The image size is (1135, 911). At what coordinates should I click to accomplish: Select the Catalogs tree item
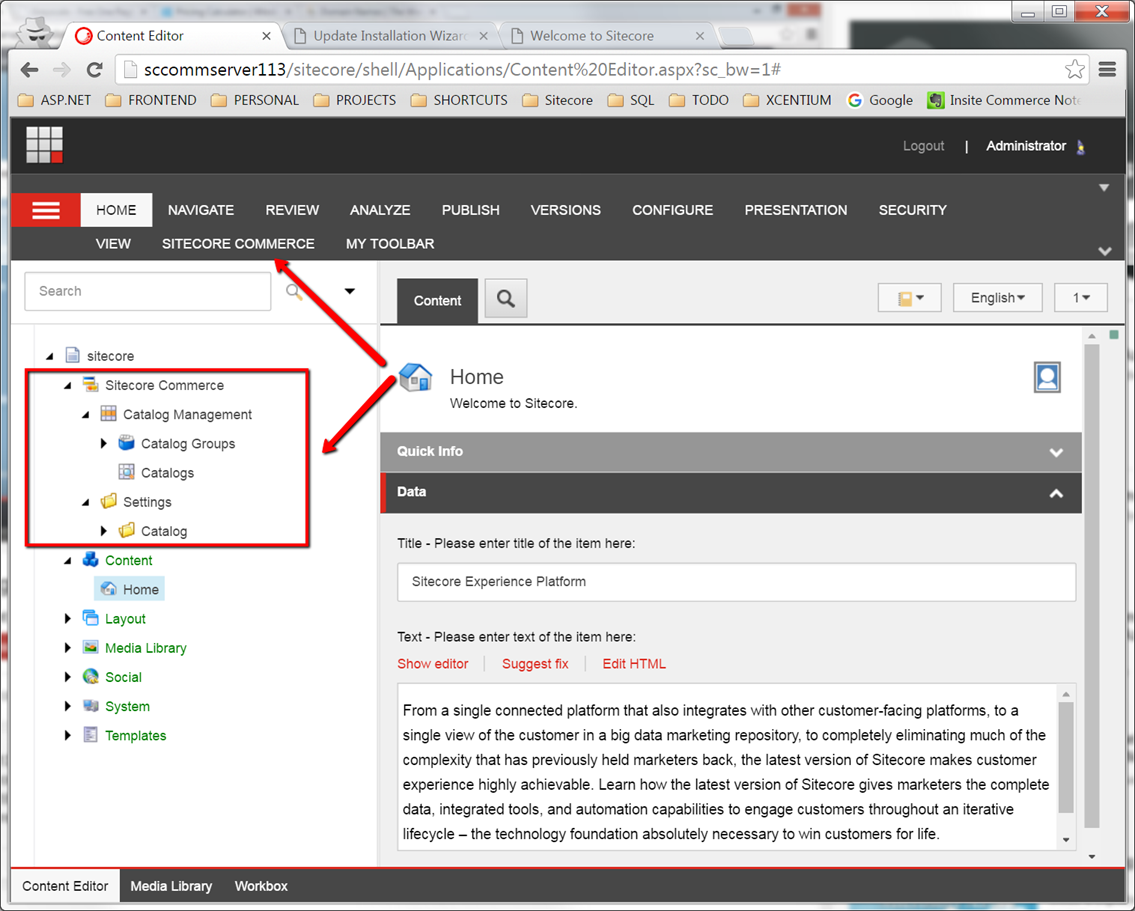(x=167, y=473)
